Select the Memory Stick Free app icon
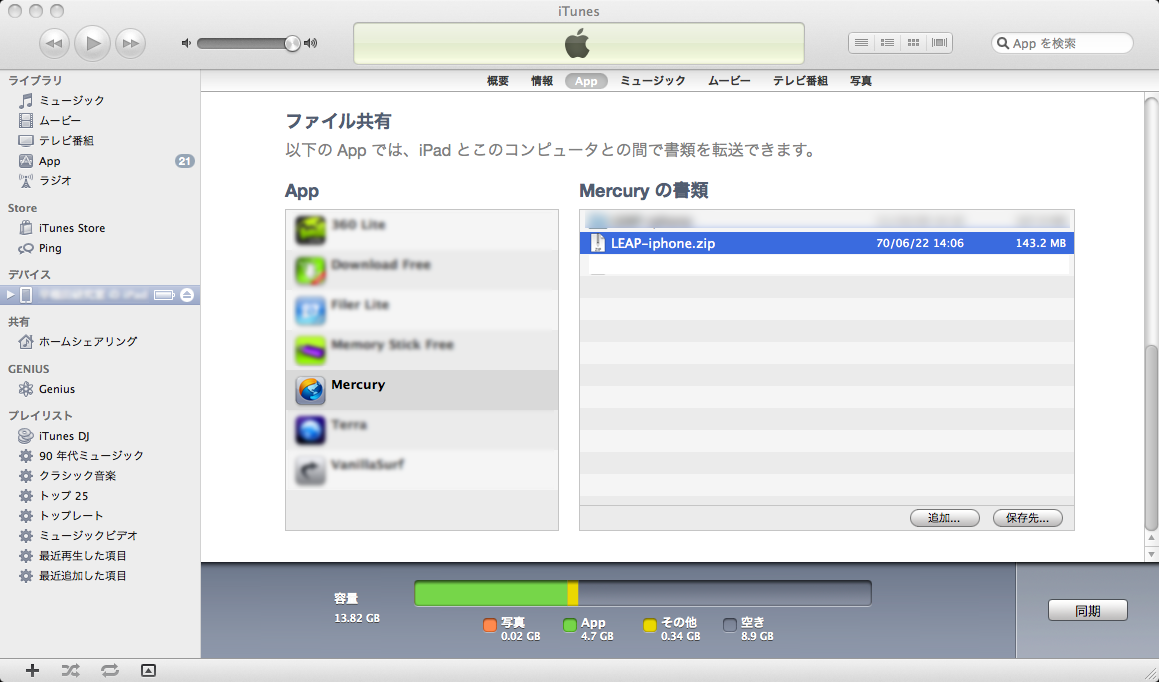This screenshot has height=682, width=1159. point(310,350)
